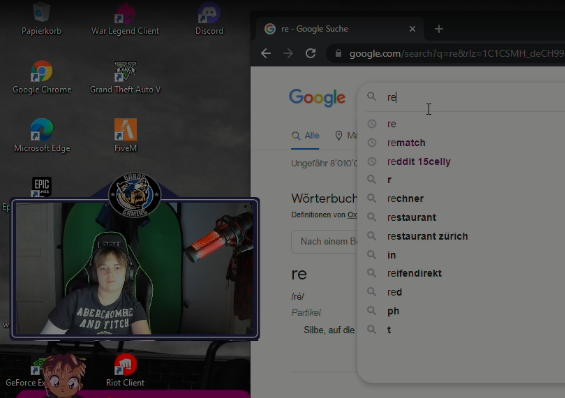Launch Grand Theft Auto V shortcut
Image resolution: width=565 pixels, height=398 pixels.
pyautogui.click(x=125, y=77)
